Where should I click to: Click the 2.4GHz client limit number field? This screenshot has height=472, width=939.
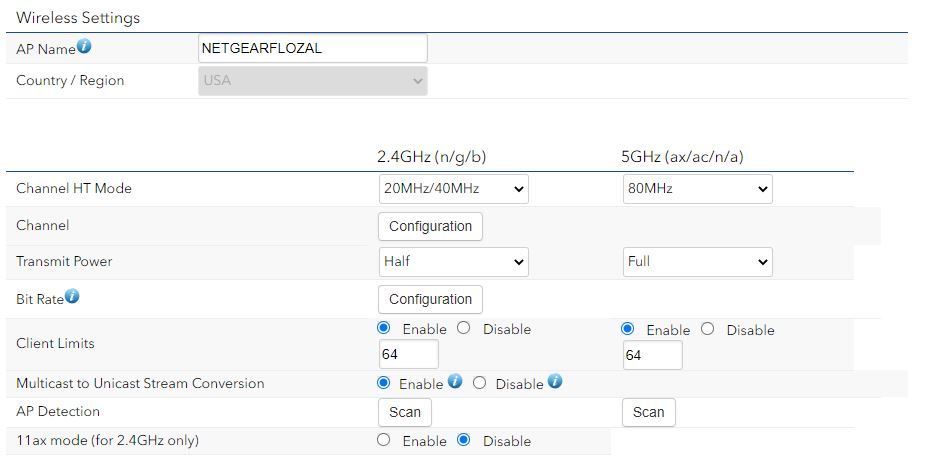tap(408, 354)
